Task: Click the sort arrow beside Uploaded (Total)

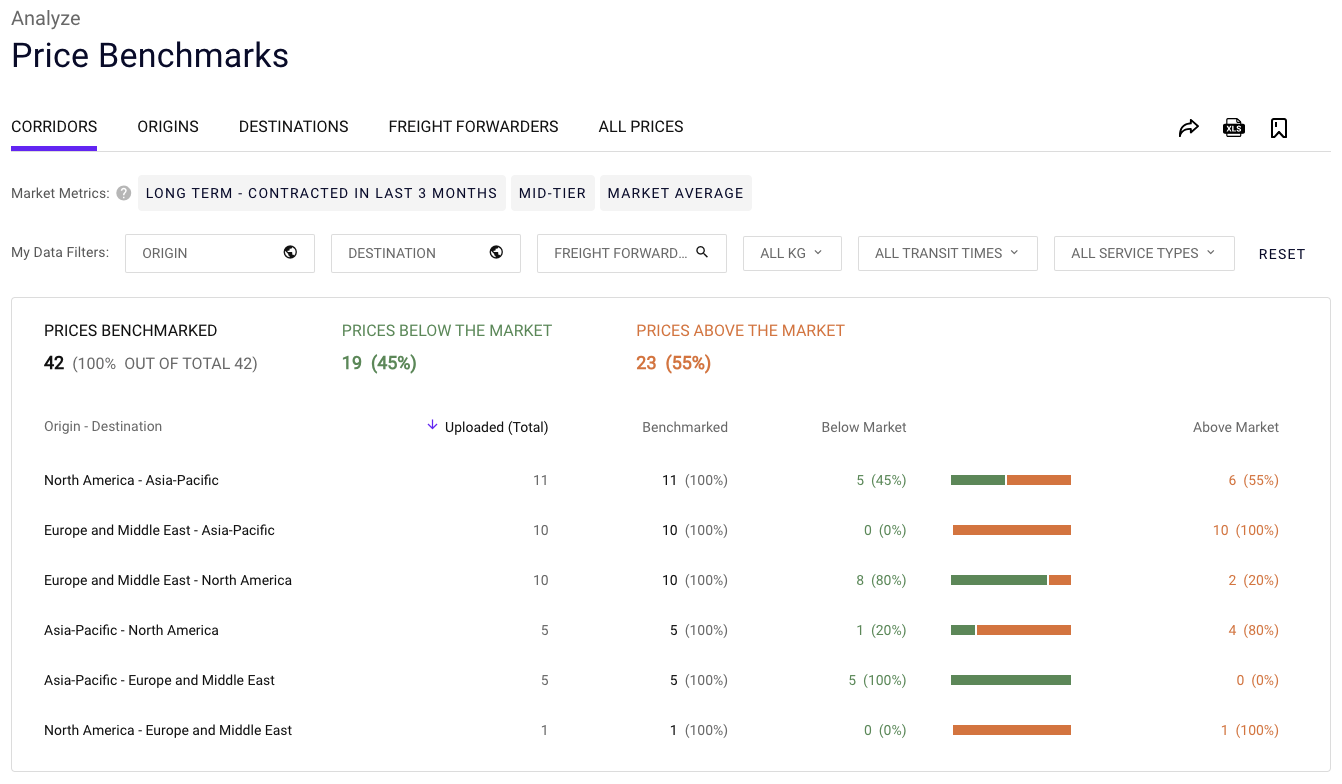Action: 432,425
